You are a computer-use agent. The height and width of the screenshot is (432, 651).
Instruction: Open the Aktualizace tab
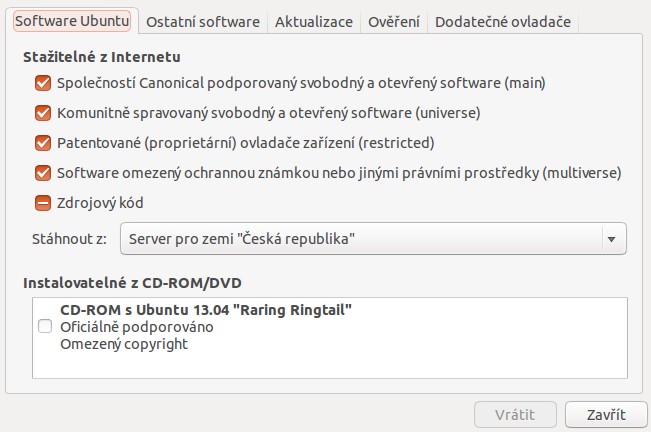(313, 21)
